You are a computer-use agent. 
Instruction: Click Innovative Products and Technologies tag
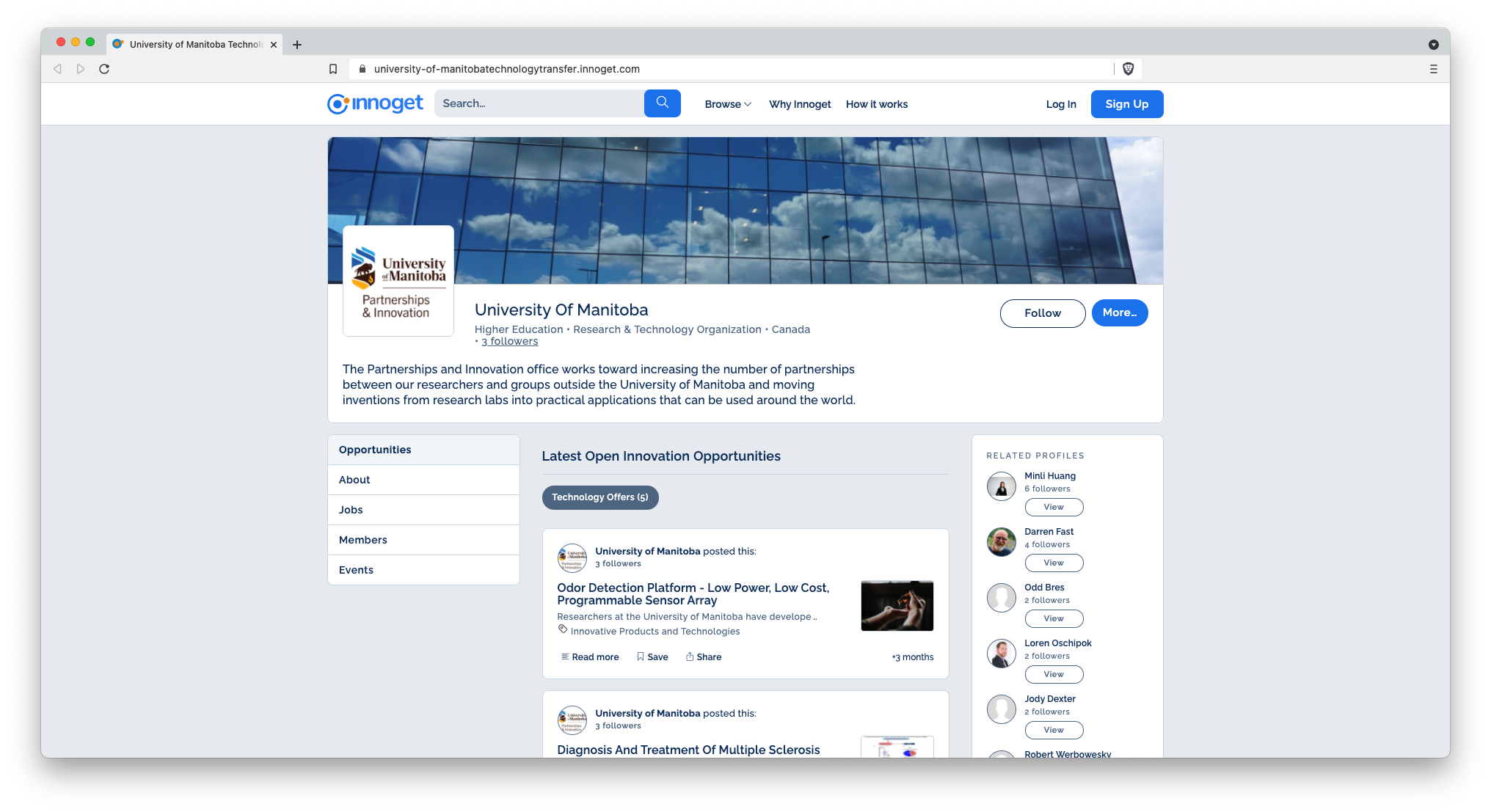click(x=655, y=632)
